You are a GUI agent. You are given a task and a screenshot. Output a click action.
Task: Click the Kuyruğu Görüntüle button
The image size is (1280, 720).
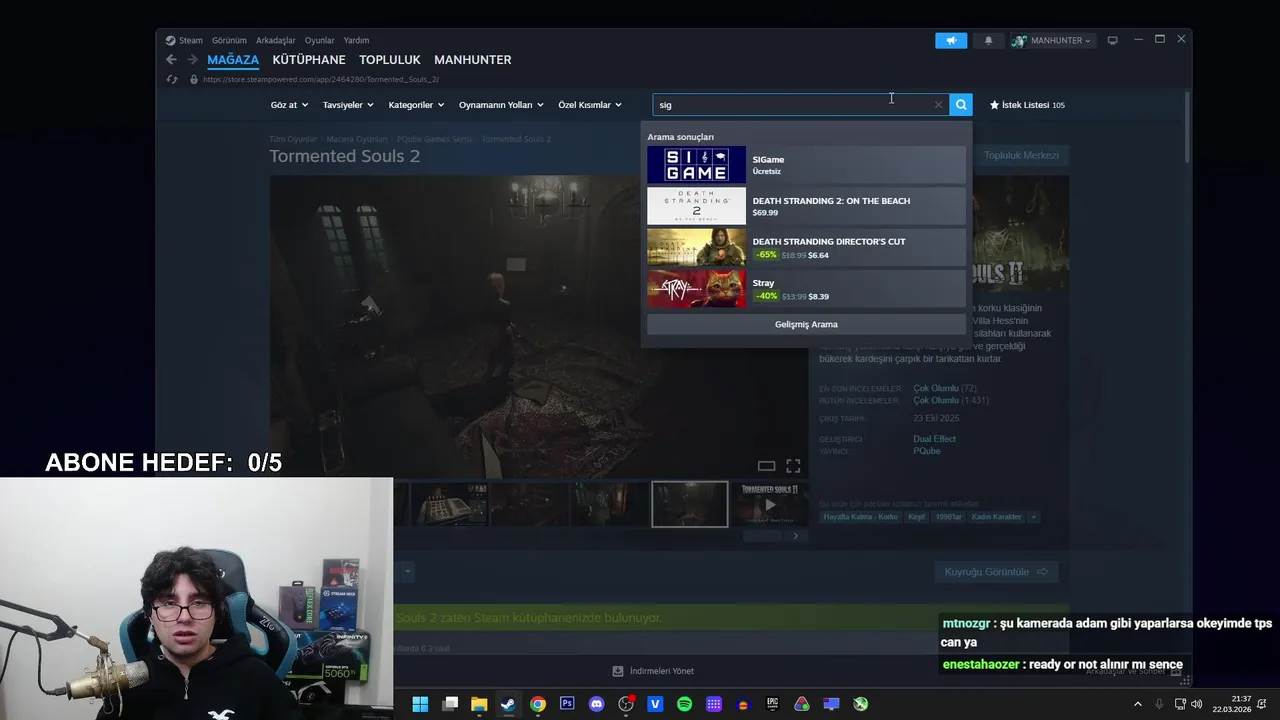[x=997, y=572]
